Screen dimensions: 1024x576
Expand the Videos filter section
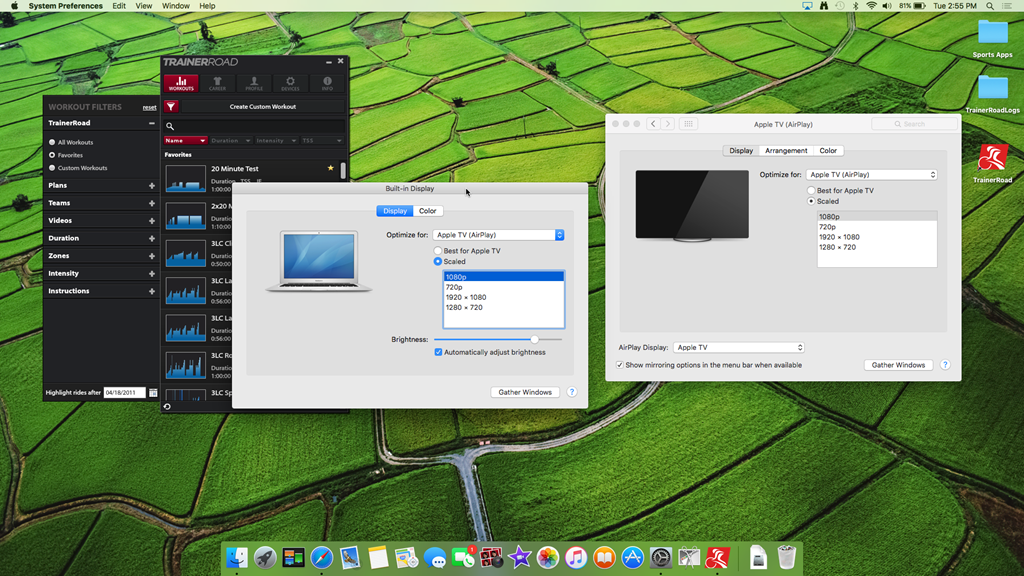pyautogui.click(x=152, y=221)
